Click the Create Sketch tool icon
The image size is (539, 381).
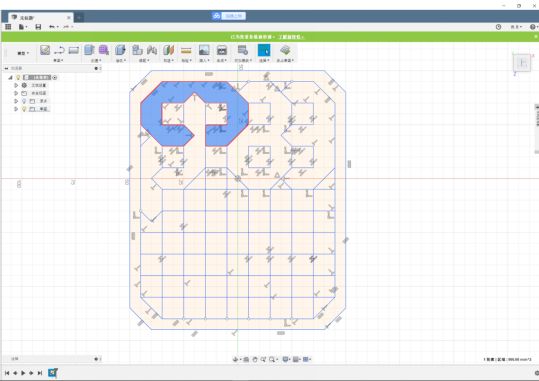[x=45, y=50]
